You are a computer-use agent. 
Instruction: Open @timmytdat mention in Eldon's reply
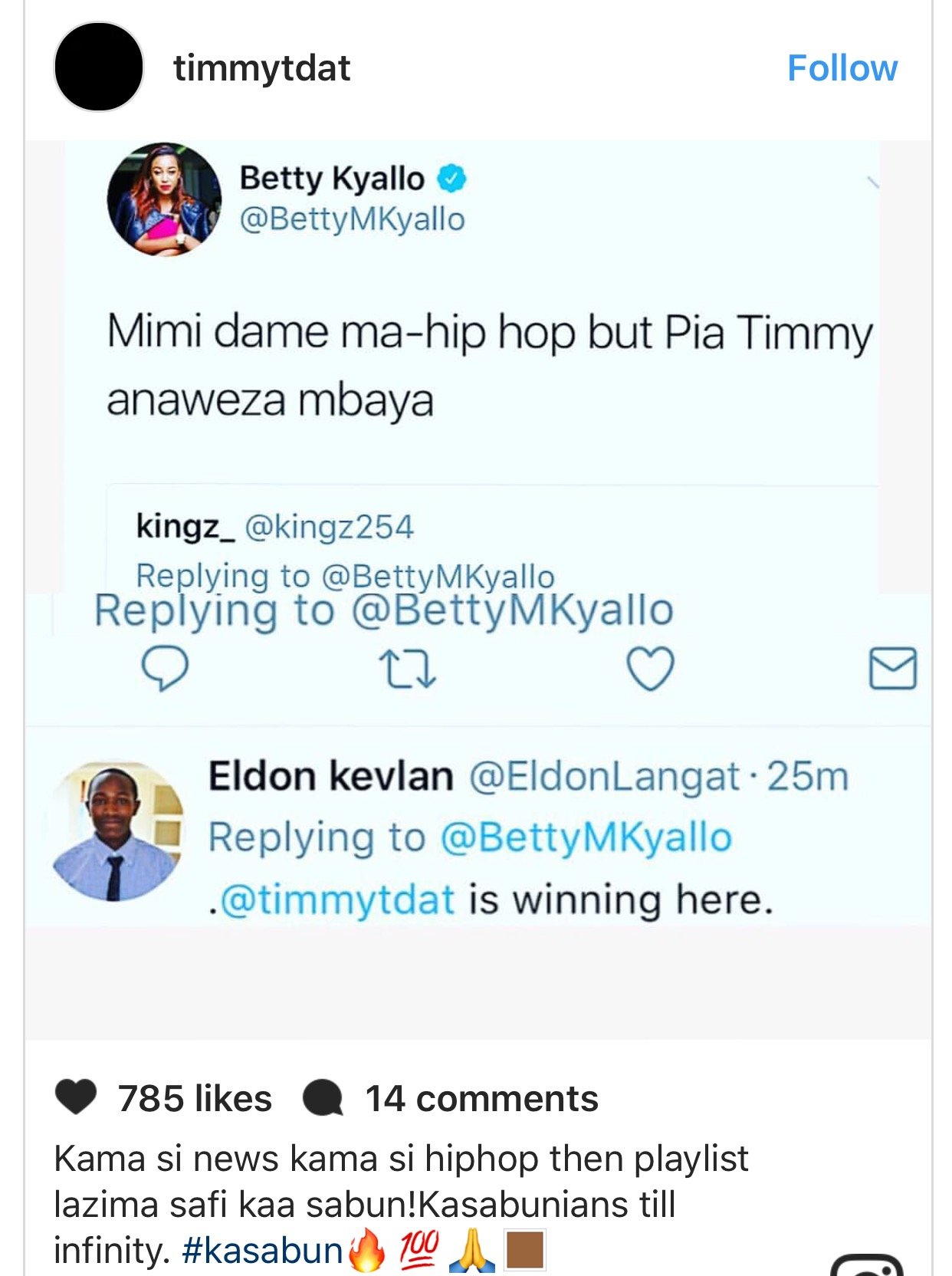point(331,899)
